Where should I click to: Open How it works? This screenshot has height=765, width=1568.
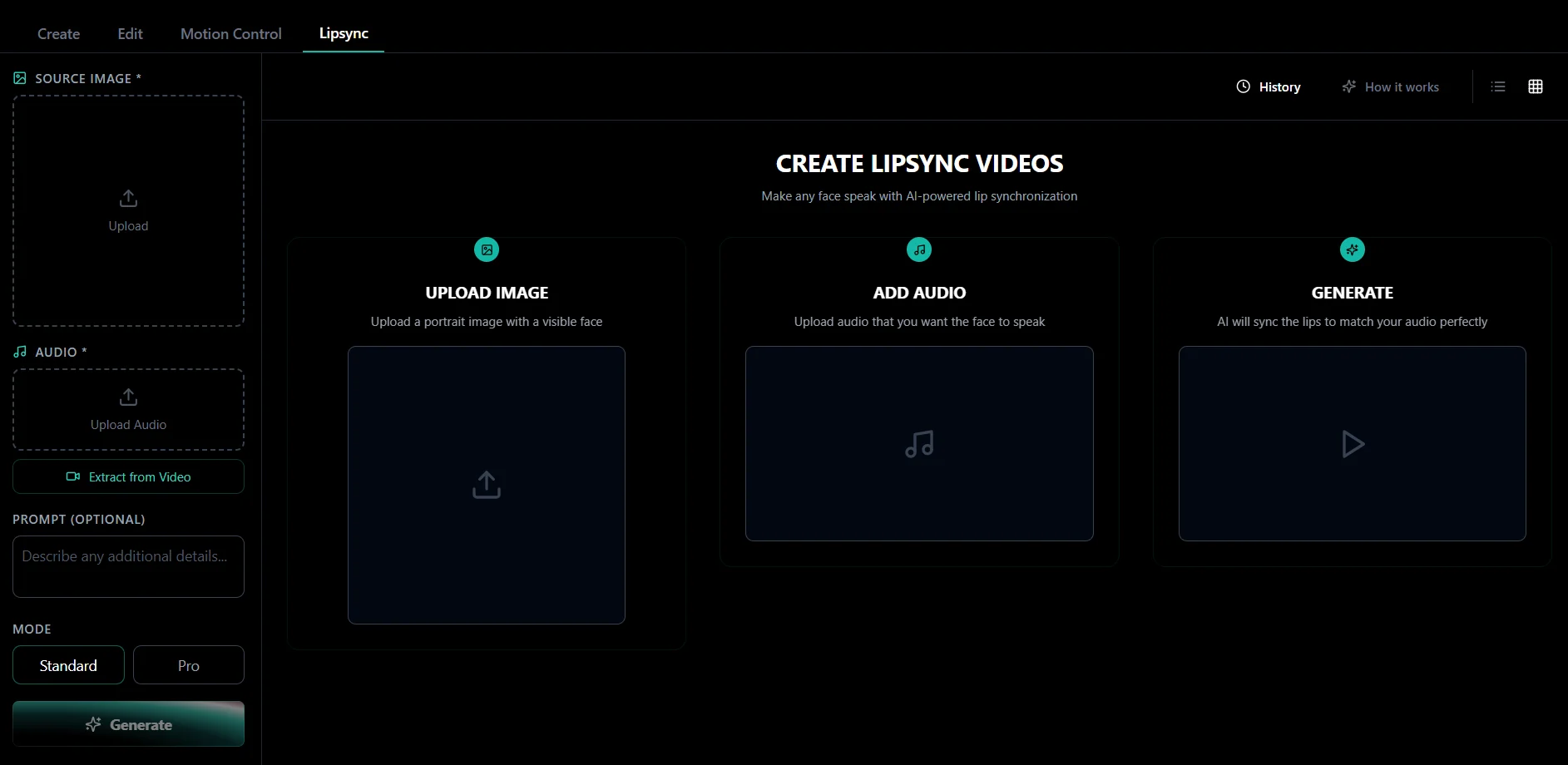click(1390, 86)
